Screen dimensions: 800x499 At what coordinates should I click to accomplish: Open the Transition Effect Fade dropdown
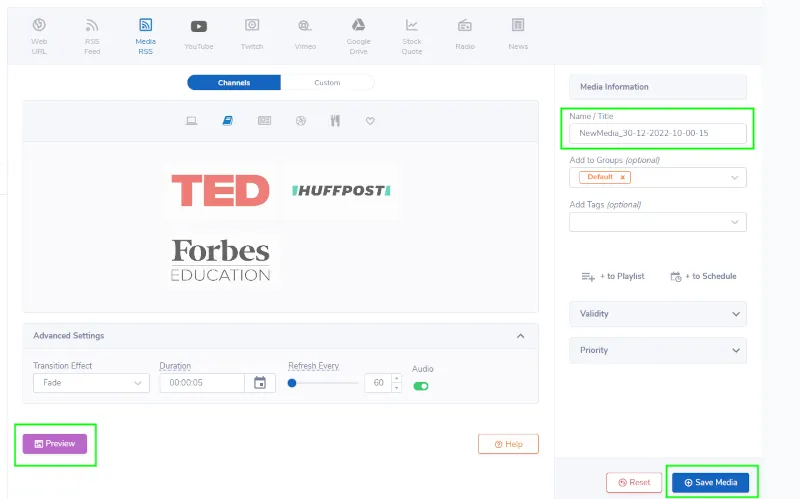coord(91,383)
